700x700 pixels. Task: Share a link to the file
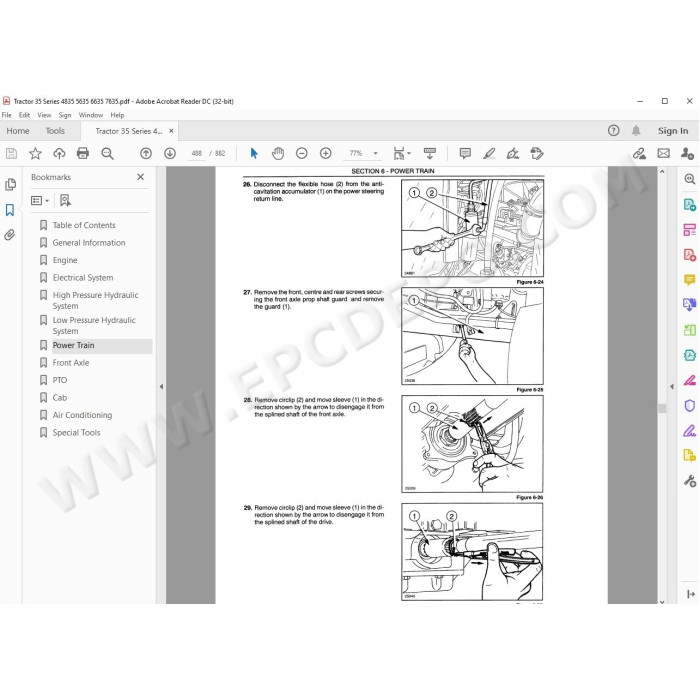click(x=640, y=154)
